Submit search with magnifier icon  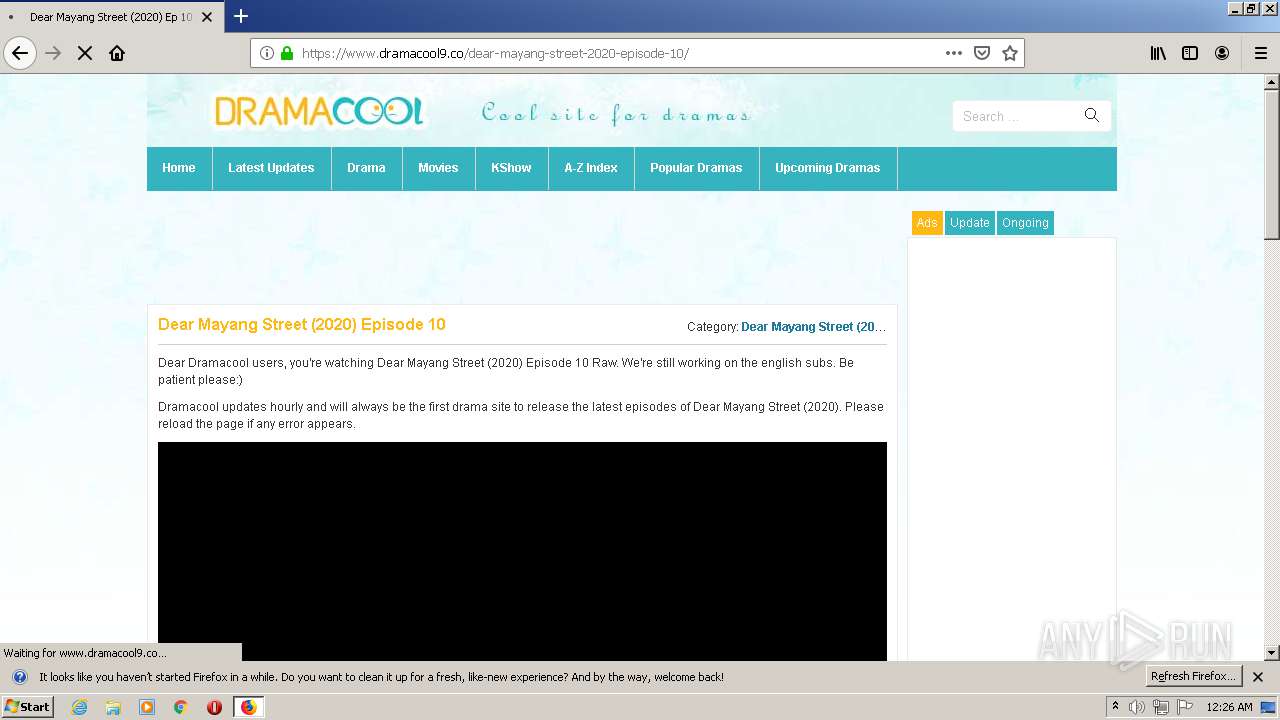[1092, 115]
